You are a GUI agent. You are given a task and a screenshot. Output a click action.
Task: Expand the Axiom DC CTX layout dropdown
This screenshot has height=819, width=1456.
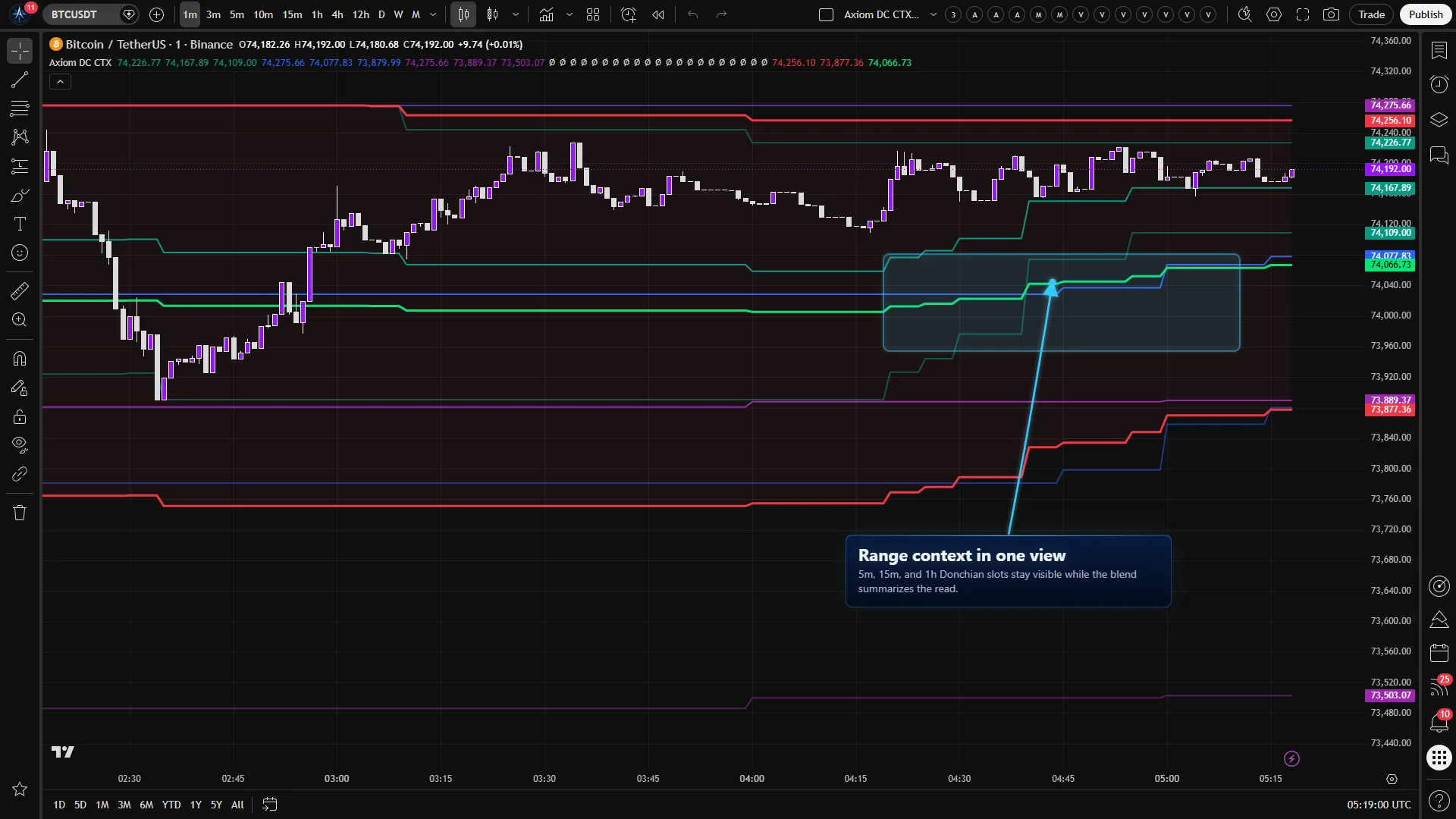coord(934,14)
